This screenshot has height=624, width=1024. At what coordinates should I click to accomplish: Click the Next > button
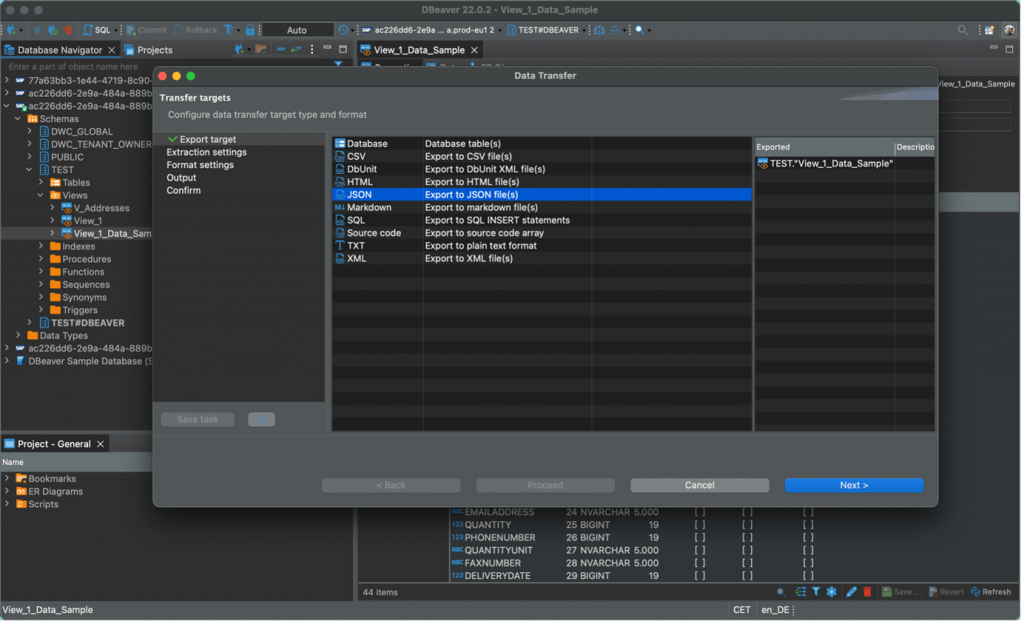click(854, 486)
